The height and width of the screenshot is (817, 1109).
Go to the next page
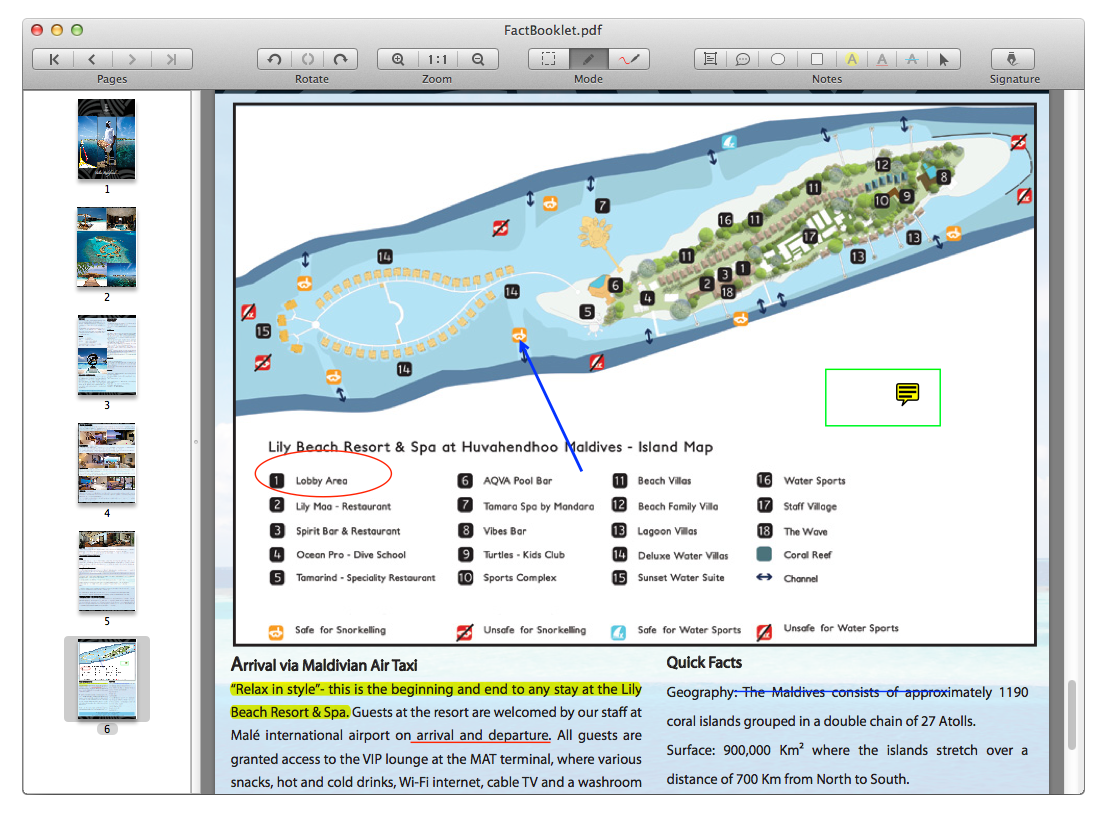tap(132, 59)
